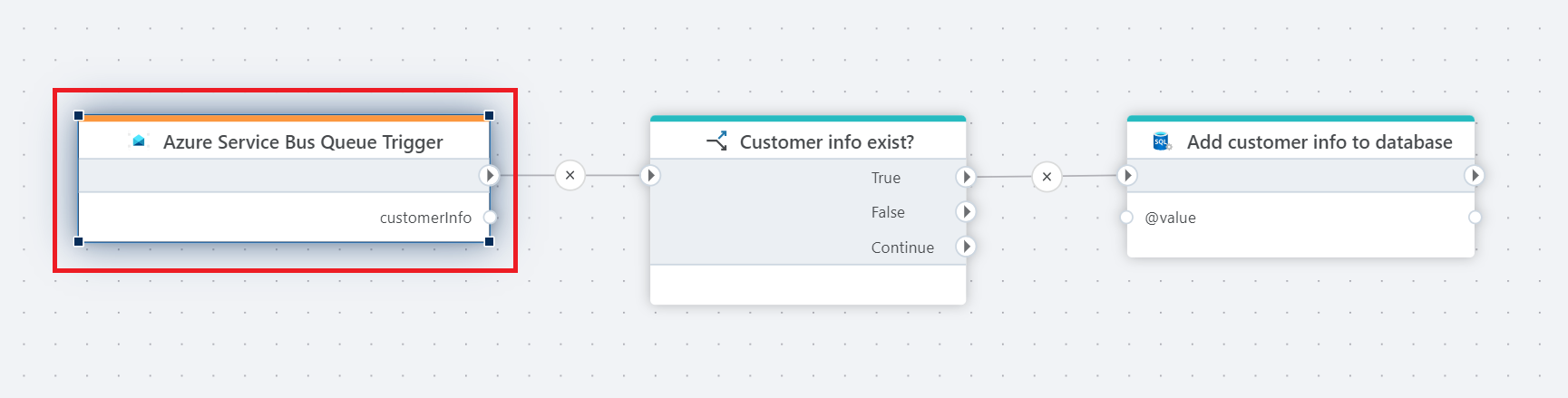
Task: Select the Continue branch output port
Action: [x=966, y=246]
